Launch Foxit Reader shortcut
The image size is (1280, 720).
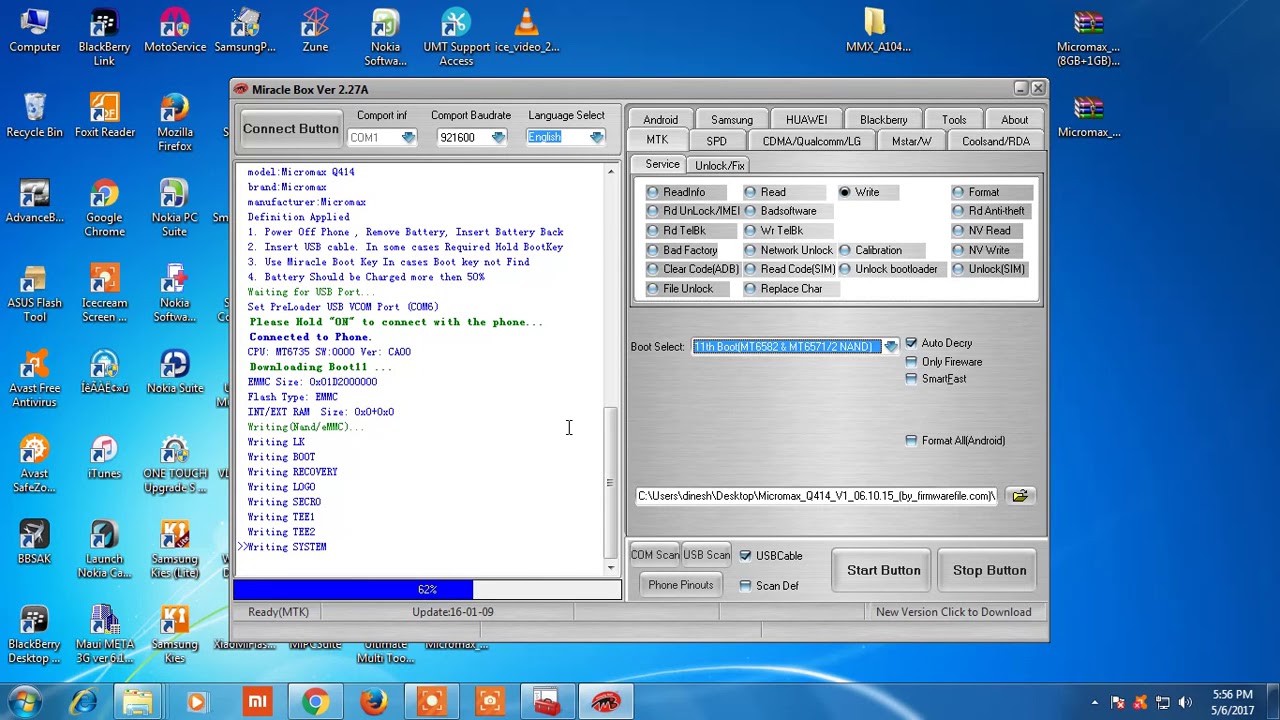(x=104, y=115)
